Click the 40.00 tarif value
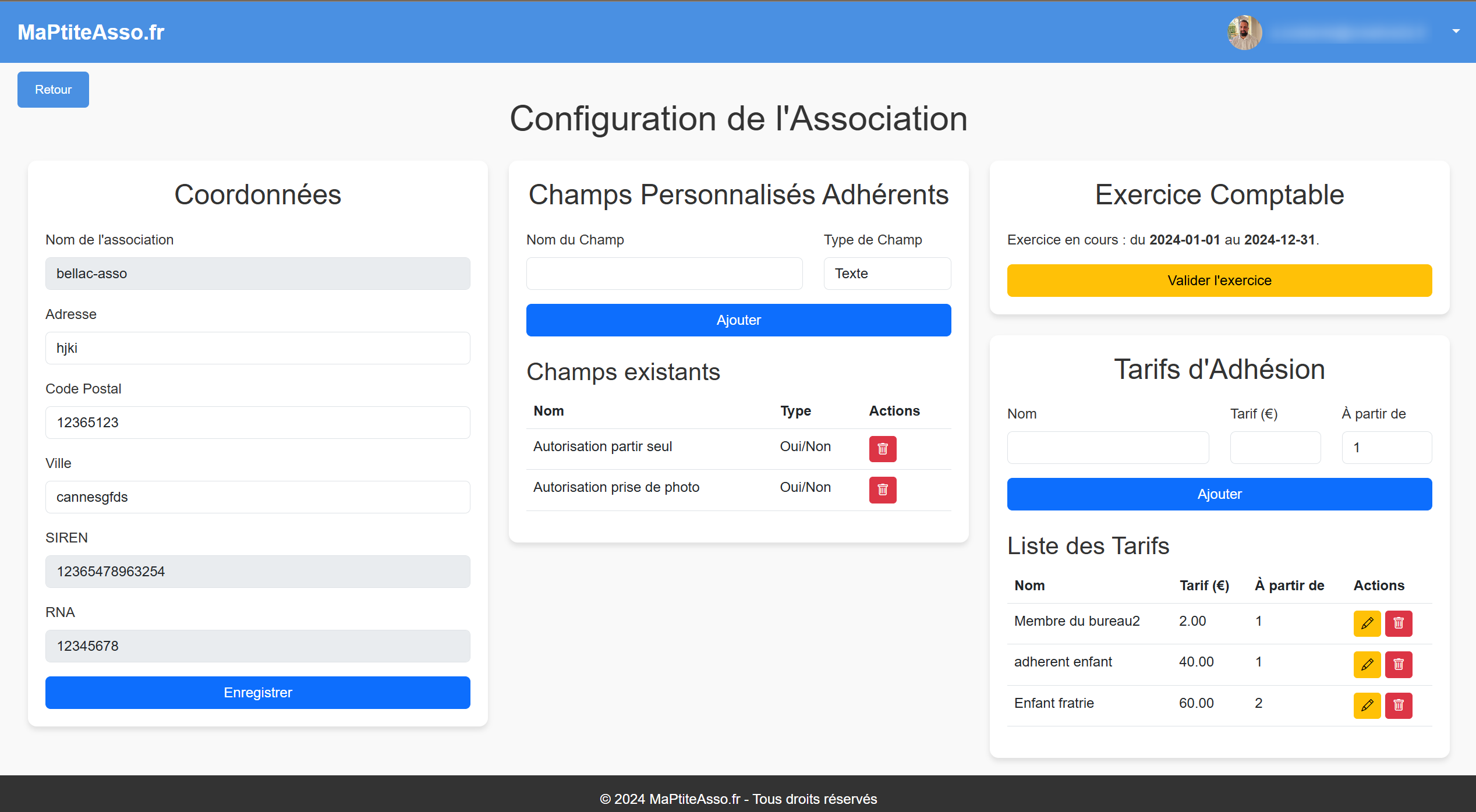 tap(1197, 662)
